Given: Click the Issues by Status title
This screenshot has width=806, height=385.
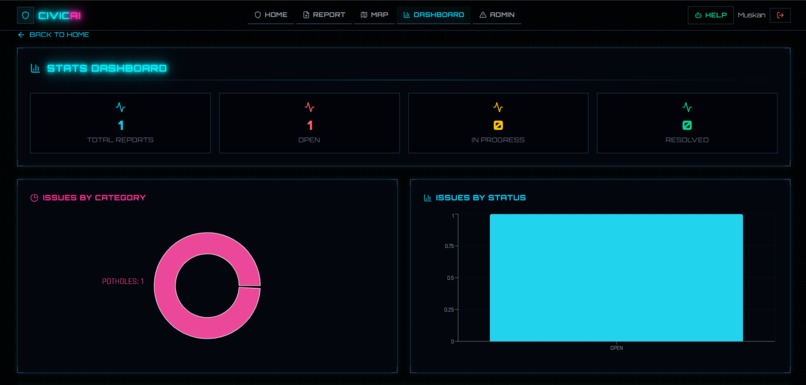Looking at the screenshot, I should pos(481,198).
